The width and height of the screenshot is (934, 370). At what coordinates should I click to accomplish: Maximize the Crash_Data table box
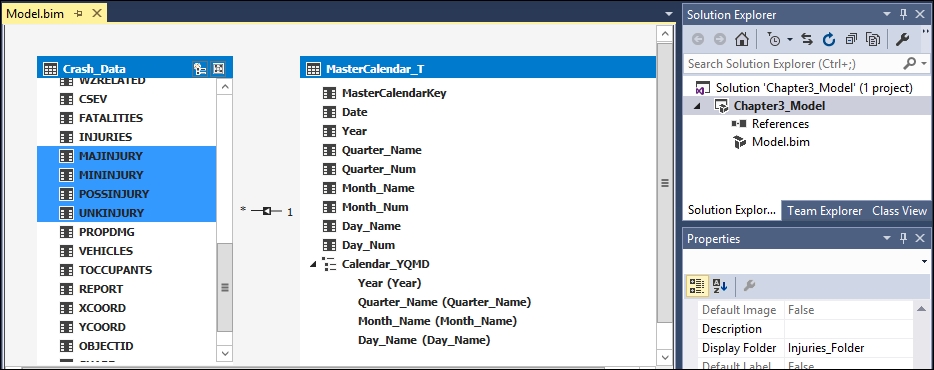click(219, 69)
